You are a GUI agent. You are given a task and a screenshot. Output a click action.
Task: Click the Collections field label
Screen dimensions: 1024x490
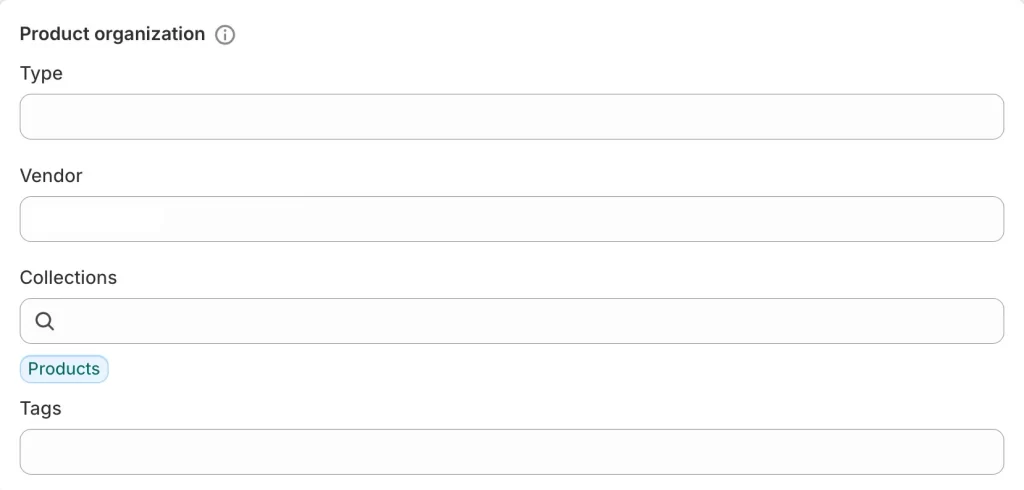[x=68, y=277]
